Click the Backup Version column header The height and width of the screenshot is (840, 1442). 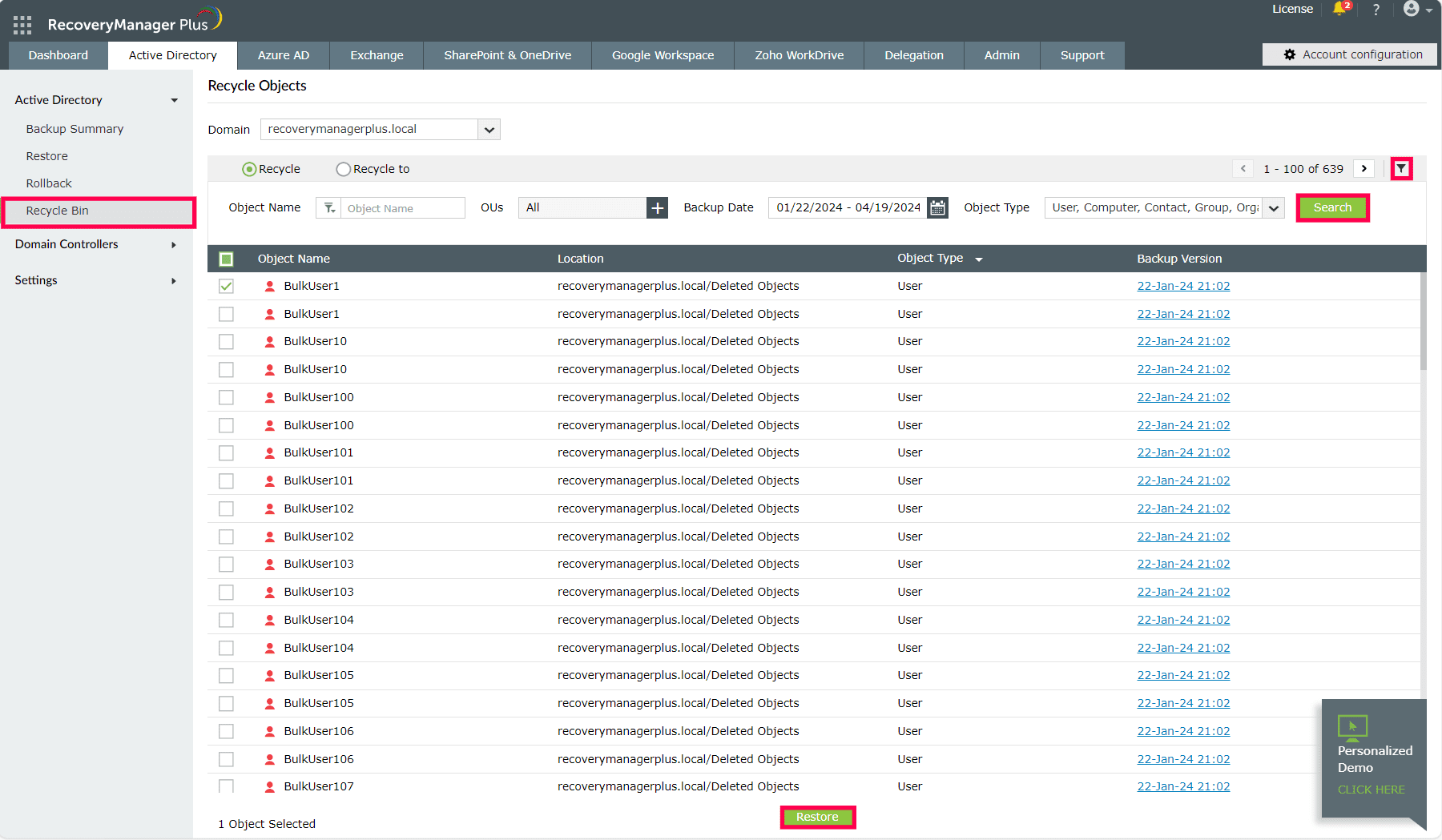coord(1179,259)
